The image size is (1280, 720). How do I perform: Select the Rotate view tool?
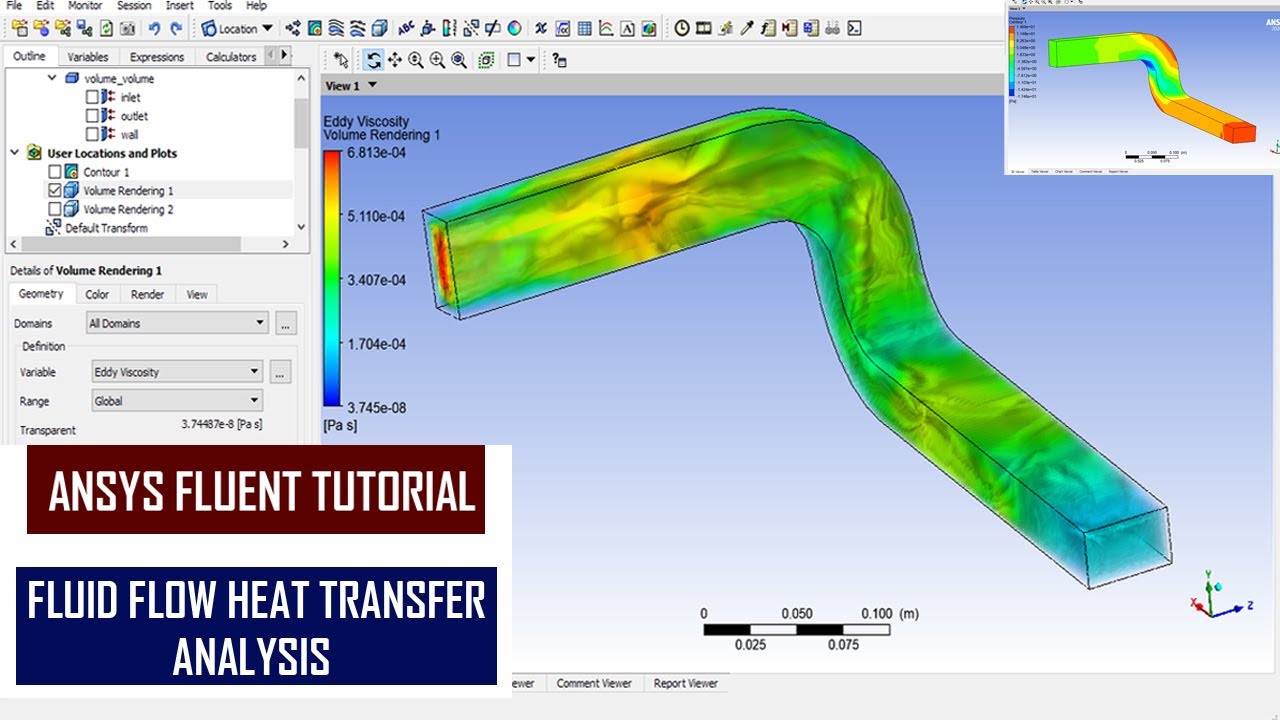373,60
